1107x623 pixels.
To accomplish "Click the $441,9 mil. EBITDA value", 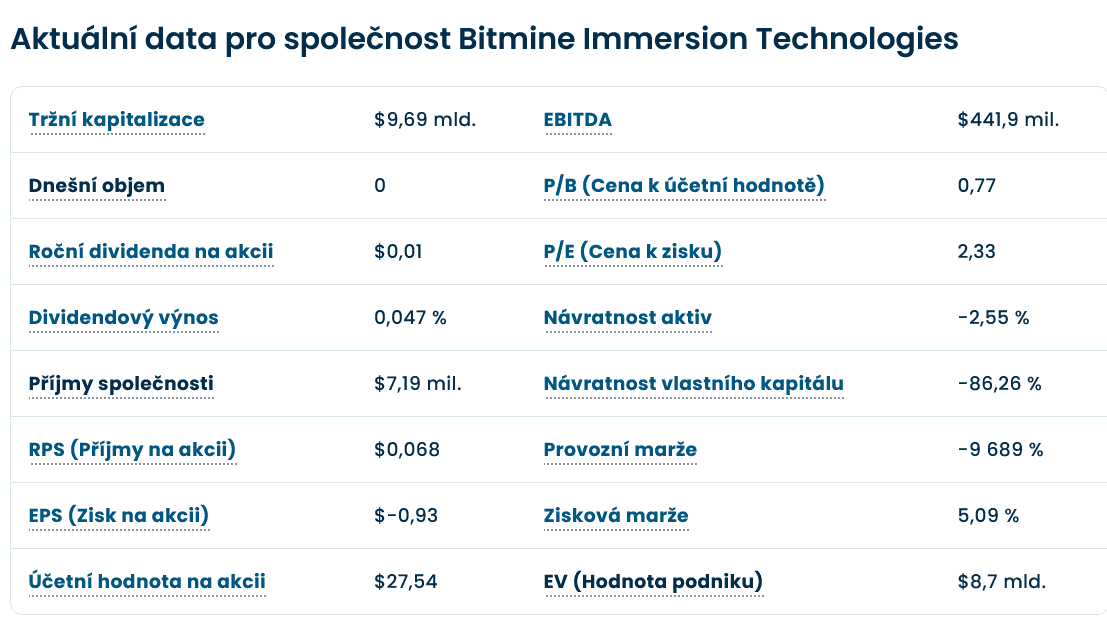I will [1008, 120].
